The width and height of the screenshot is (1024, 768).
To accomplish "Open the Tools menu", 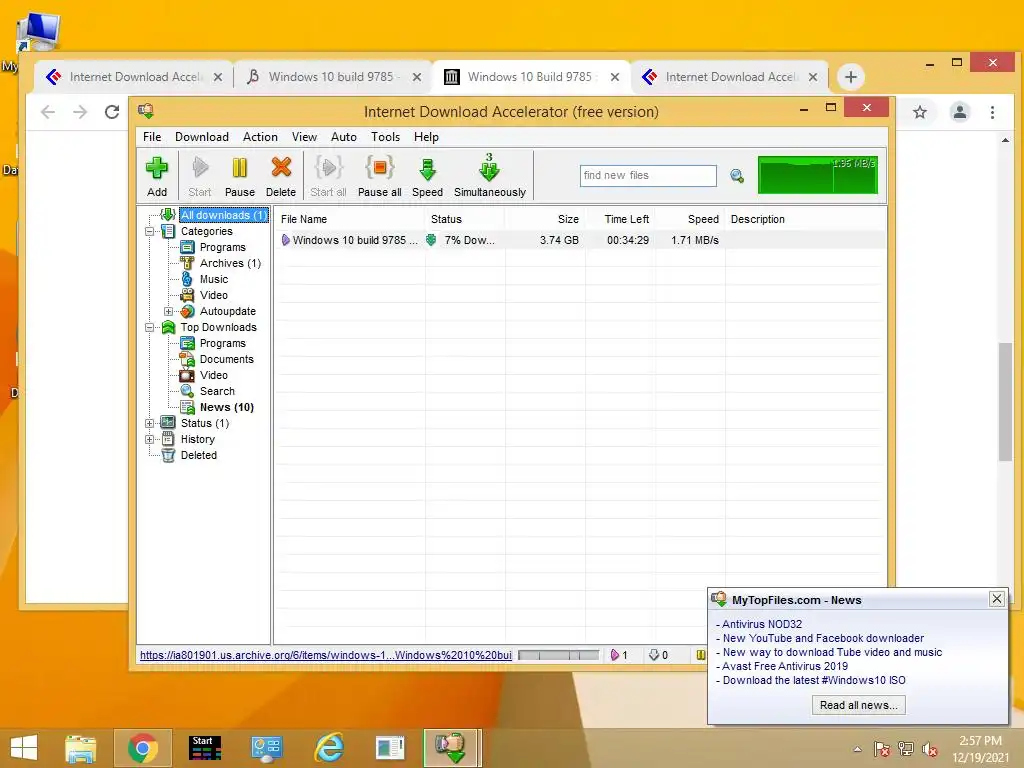I will tap(385, 137).
